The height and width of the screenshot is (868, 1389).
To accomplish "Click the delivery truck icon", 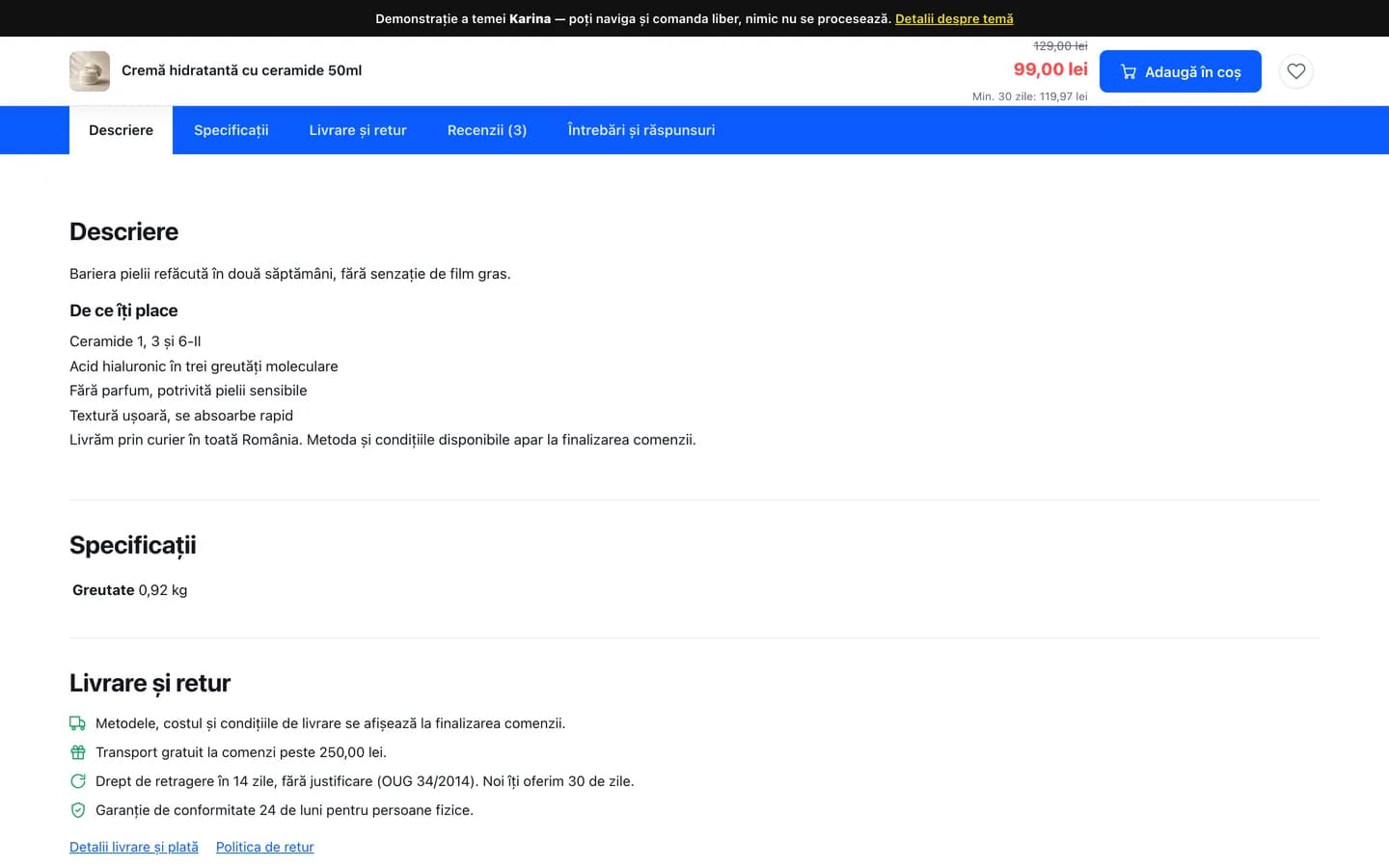I will coord(78,723).
